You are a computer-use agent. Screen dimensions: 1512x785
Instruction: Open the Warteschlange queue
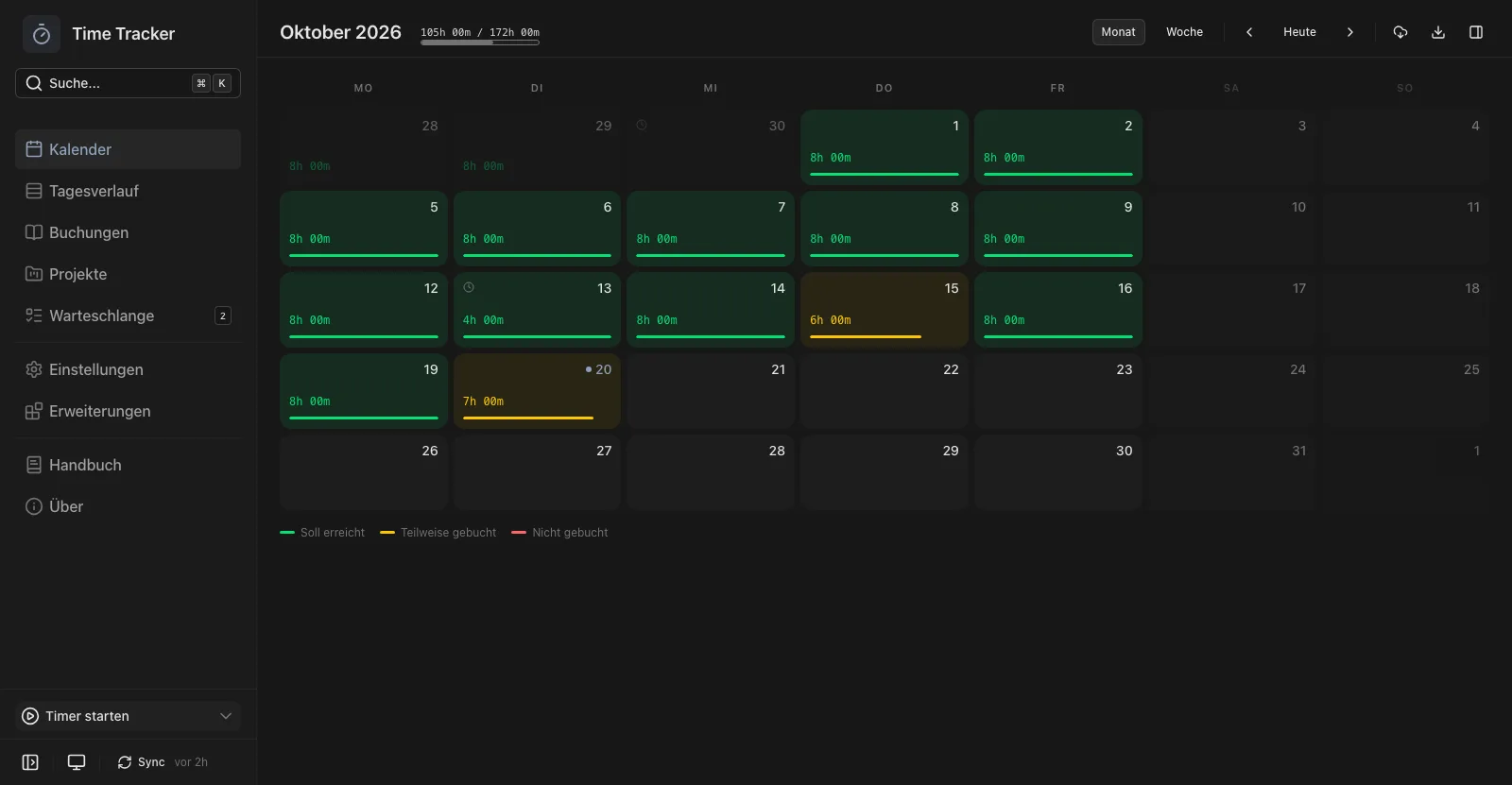pos(128,316)
